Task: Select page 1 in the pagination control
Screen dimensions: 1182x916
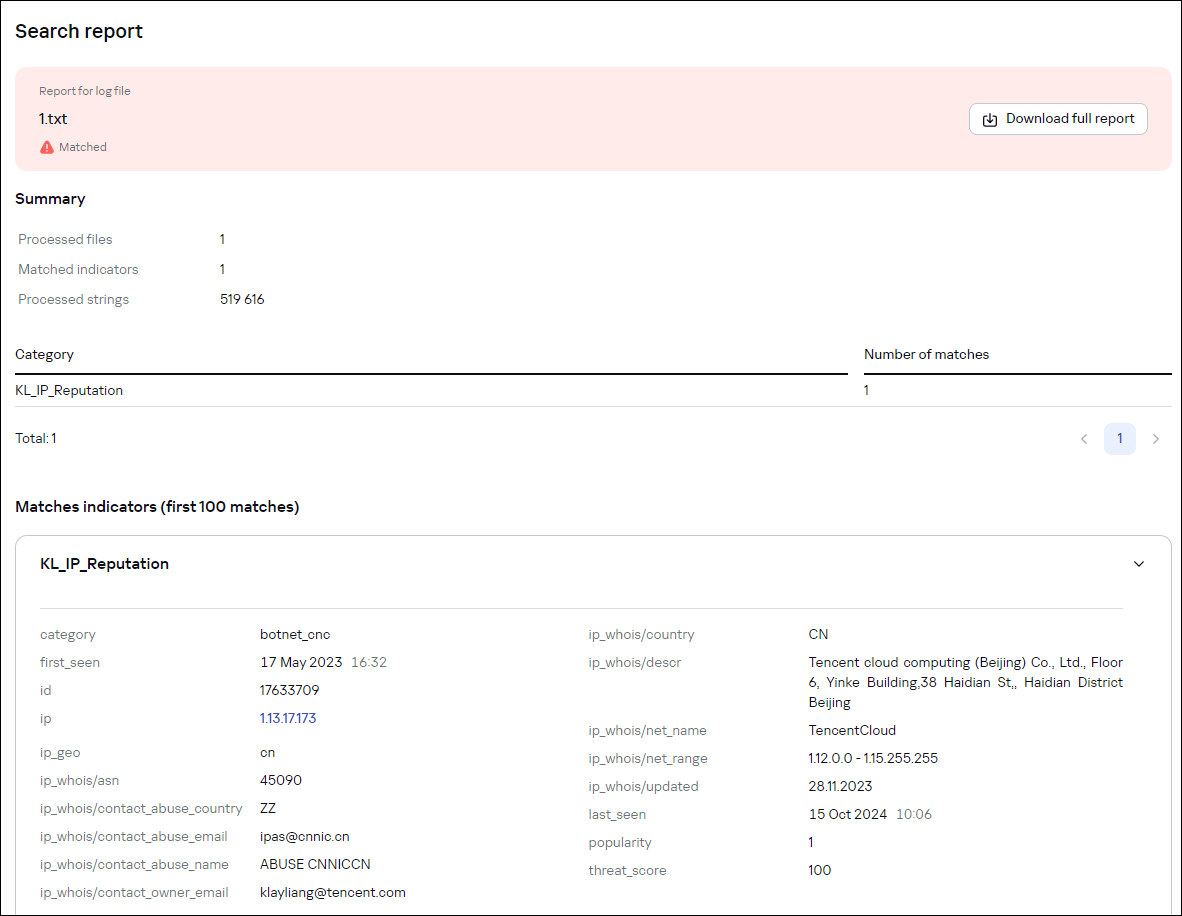Action: pos(1120,438)
